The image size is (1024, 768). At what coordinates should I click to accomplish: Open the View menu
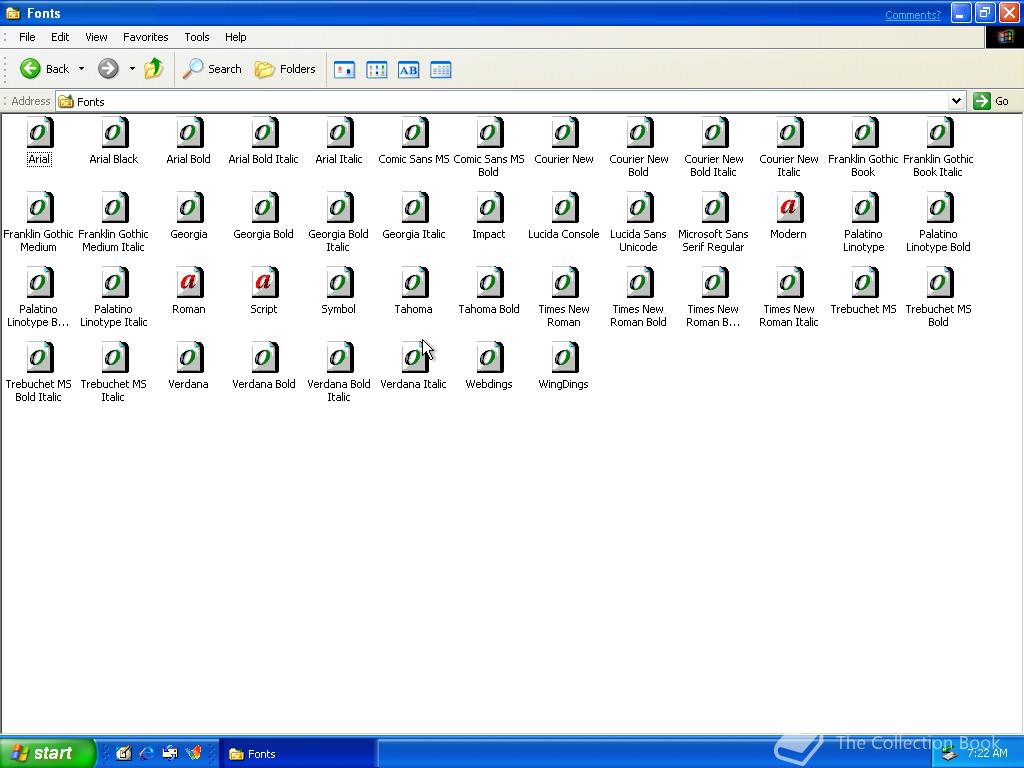tap(96, 37)
